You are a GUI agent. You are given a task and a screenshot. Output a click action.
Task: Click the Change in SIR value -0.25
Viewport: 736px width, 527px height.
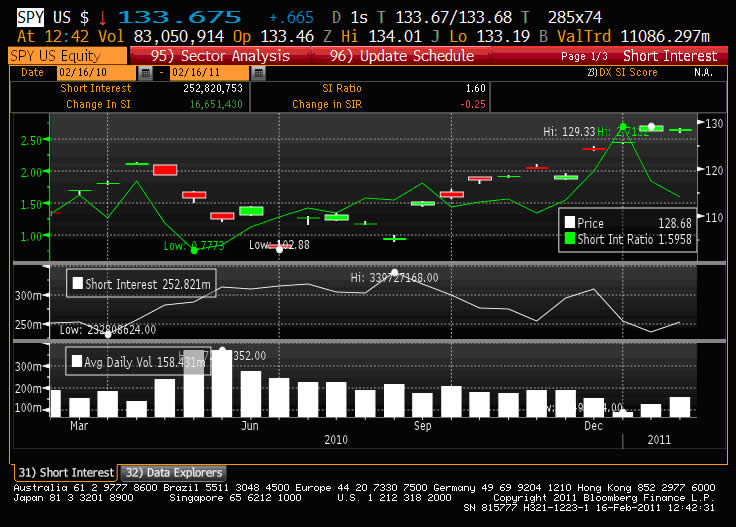point(473,104)
